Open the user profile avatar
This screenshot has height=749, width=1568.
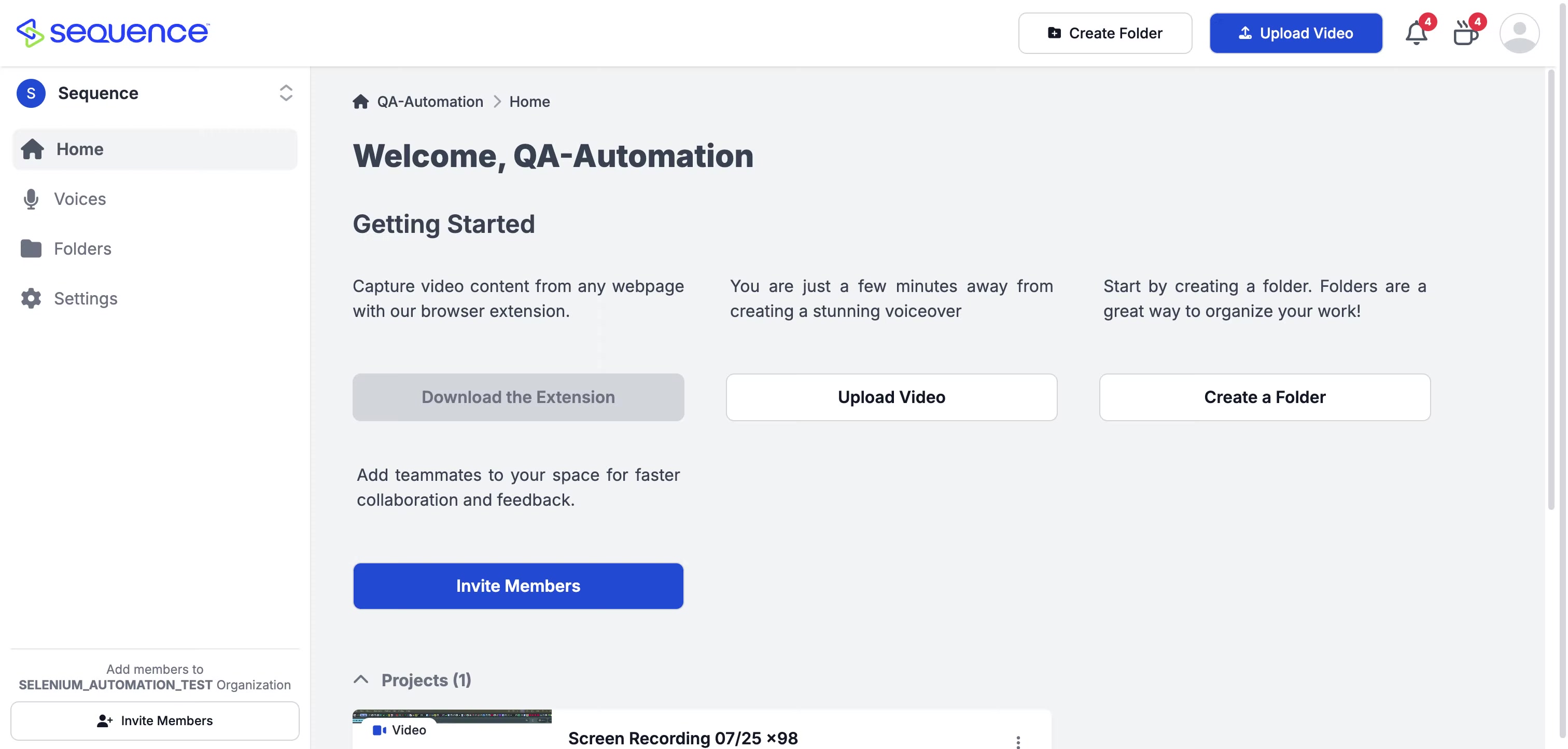[x=1519, y=33]
